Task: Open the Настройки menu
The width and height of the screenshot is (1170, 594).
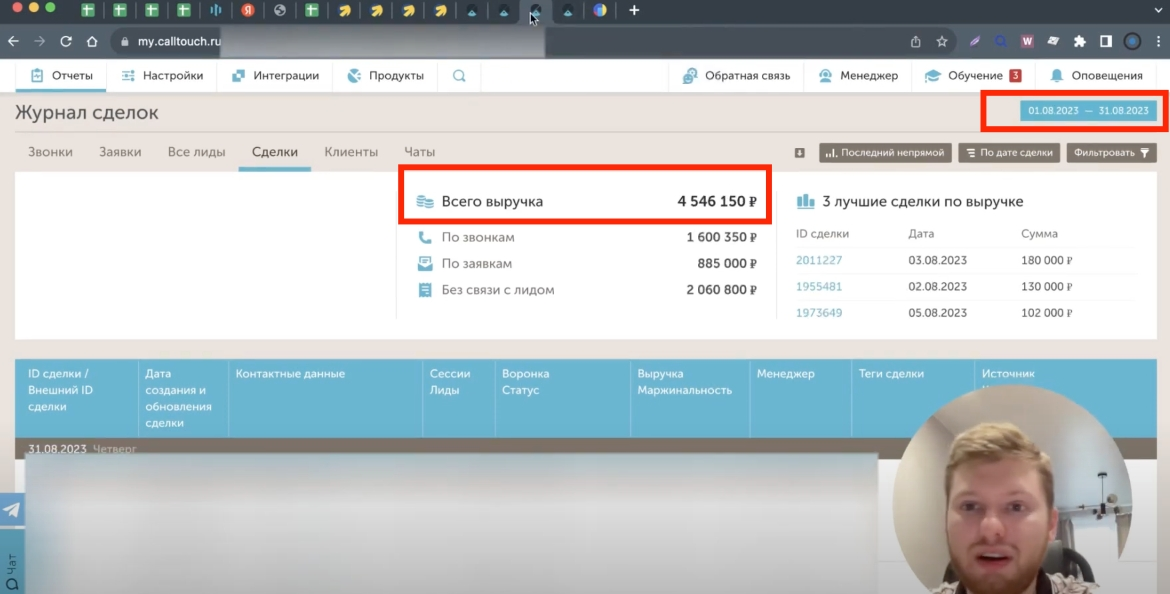Action: (x=162, y=75)
